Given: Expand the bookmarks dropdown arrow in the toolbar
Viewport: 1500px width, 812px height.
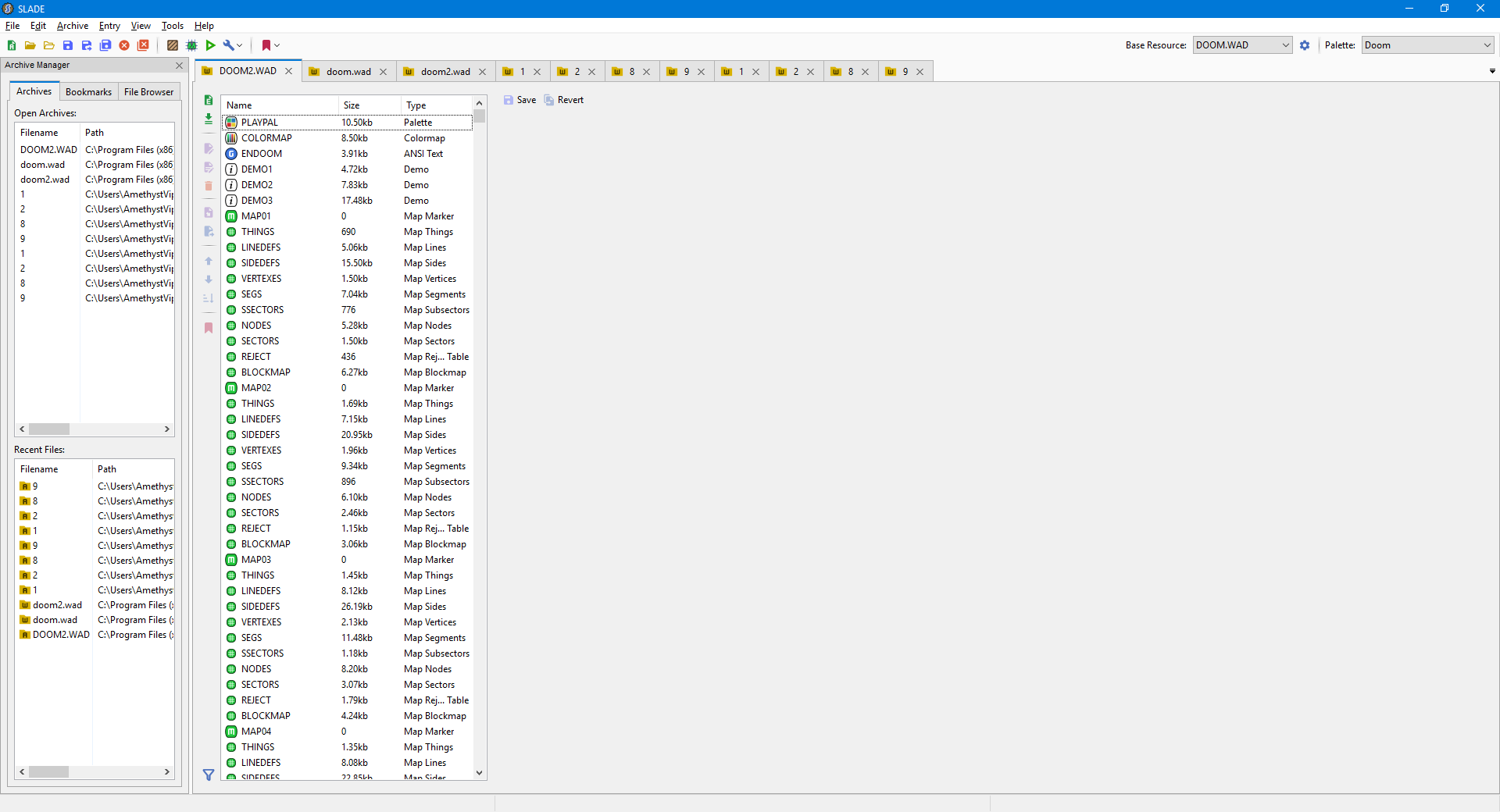Looking at the screenshot, I should click(277, 45).
